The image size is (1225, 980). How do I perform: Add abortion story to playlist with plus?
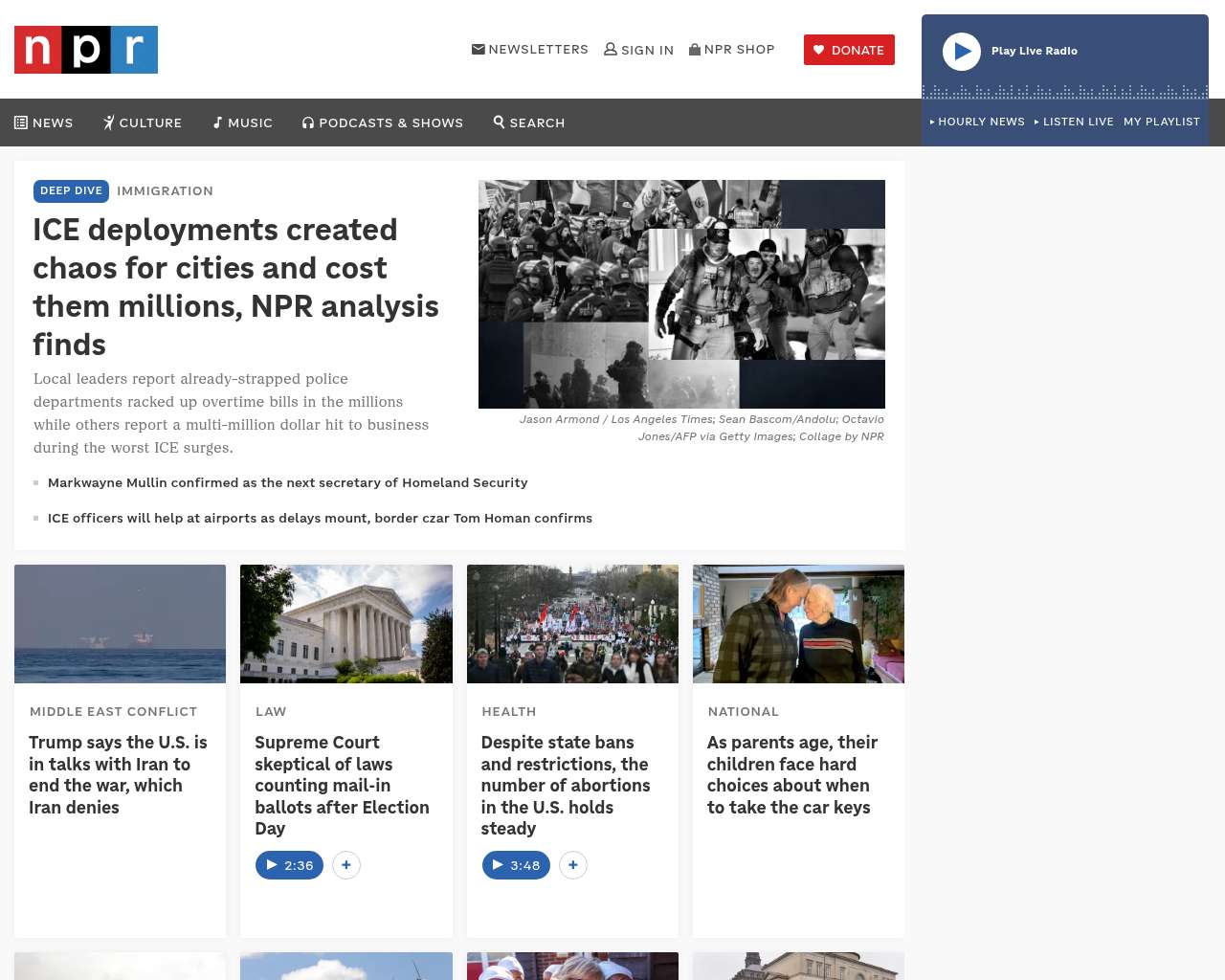572,865
